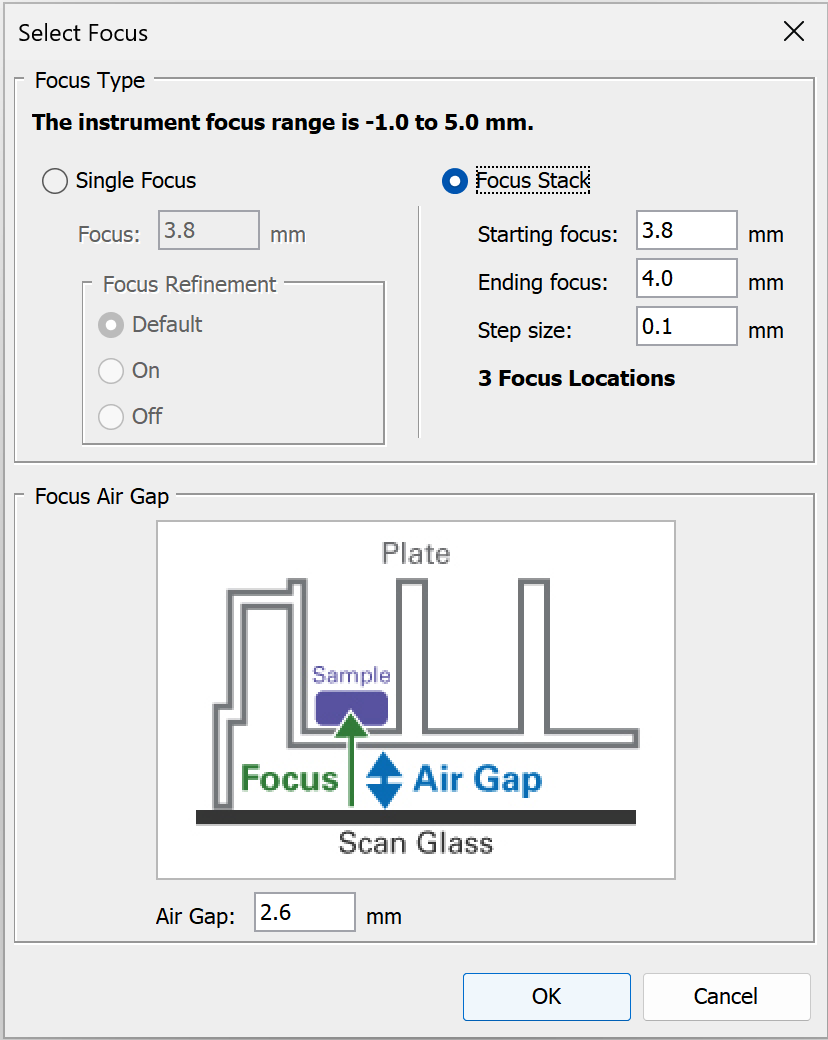Click the Air Gap value field
Screen dimensions: 828x1040
(x=305, y=912)
